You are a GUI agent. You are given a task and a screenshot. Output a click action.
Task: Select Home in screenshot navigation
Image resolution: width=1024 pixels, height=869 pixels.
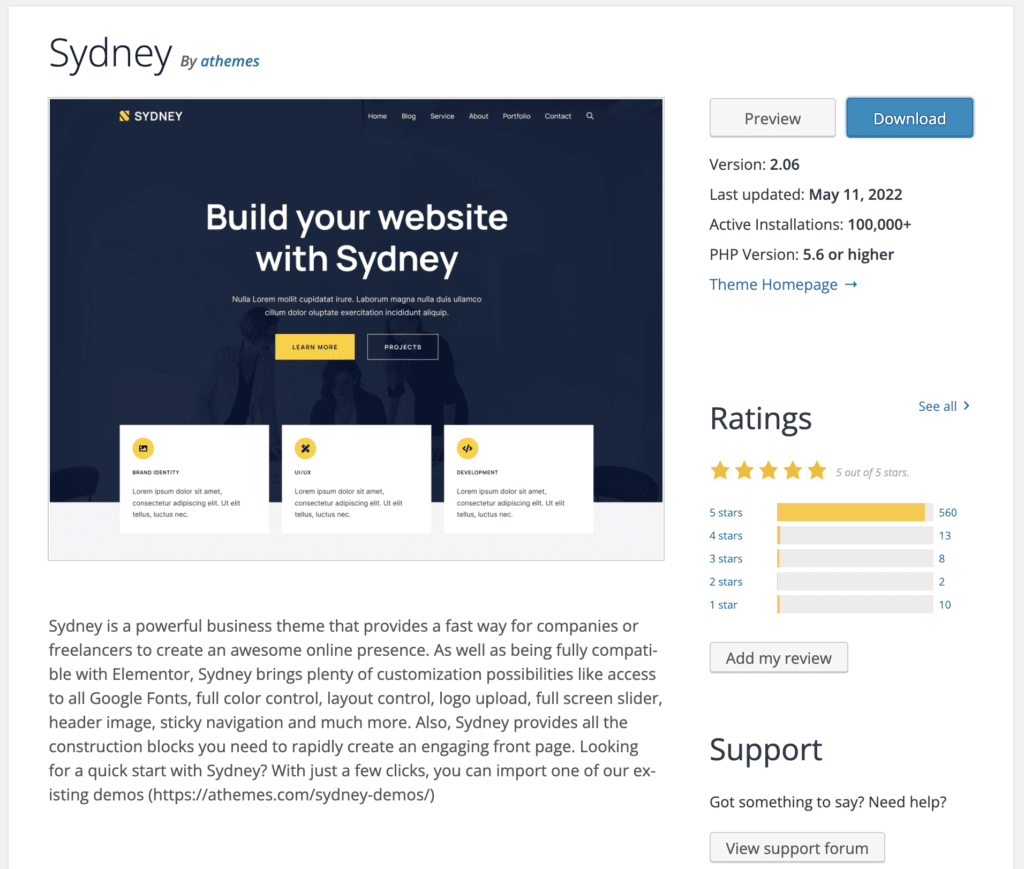point(377,116)
